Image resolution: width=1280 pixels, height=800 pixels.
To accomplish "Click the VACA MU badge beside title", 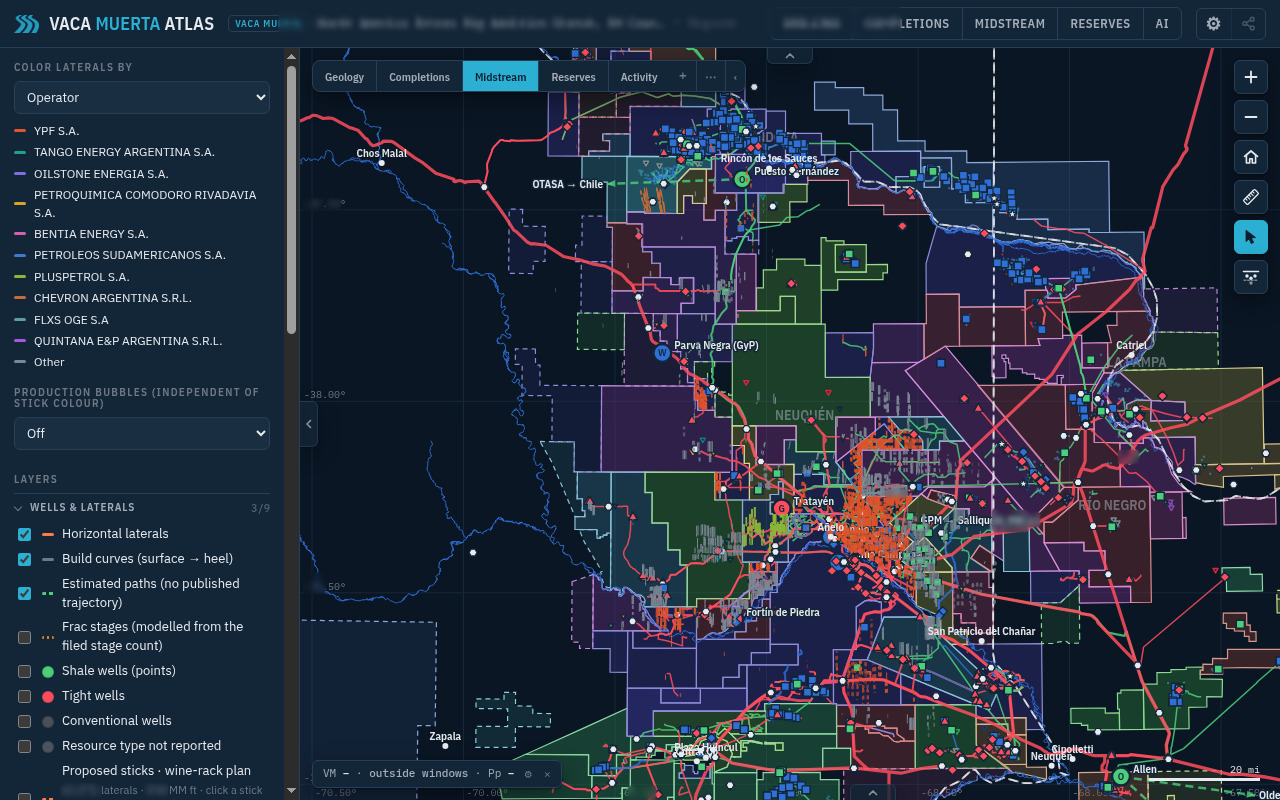I will (254, 23).
